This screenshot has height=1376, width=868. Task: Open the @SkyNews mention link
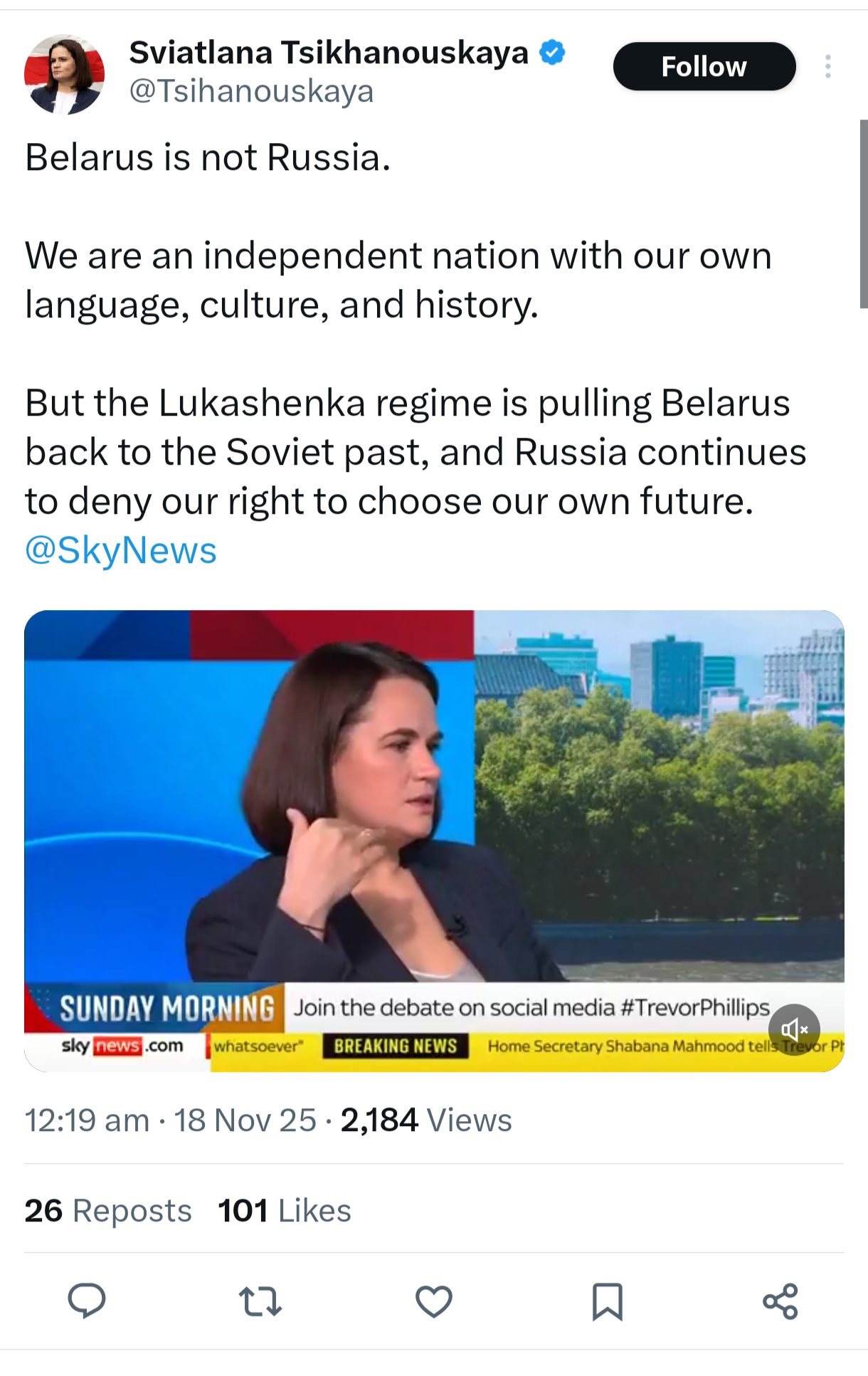pyautogui.click(x=121, y=550)
